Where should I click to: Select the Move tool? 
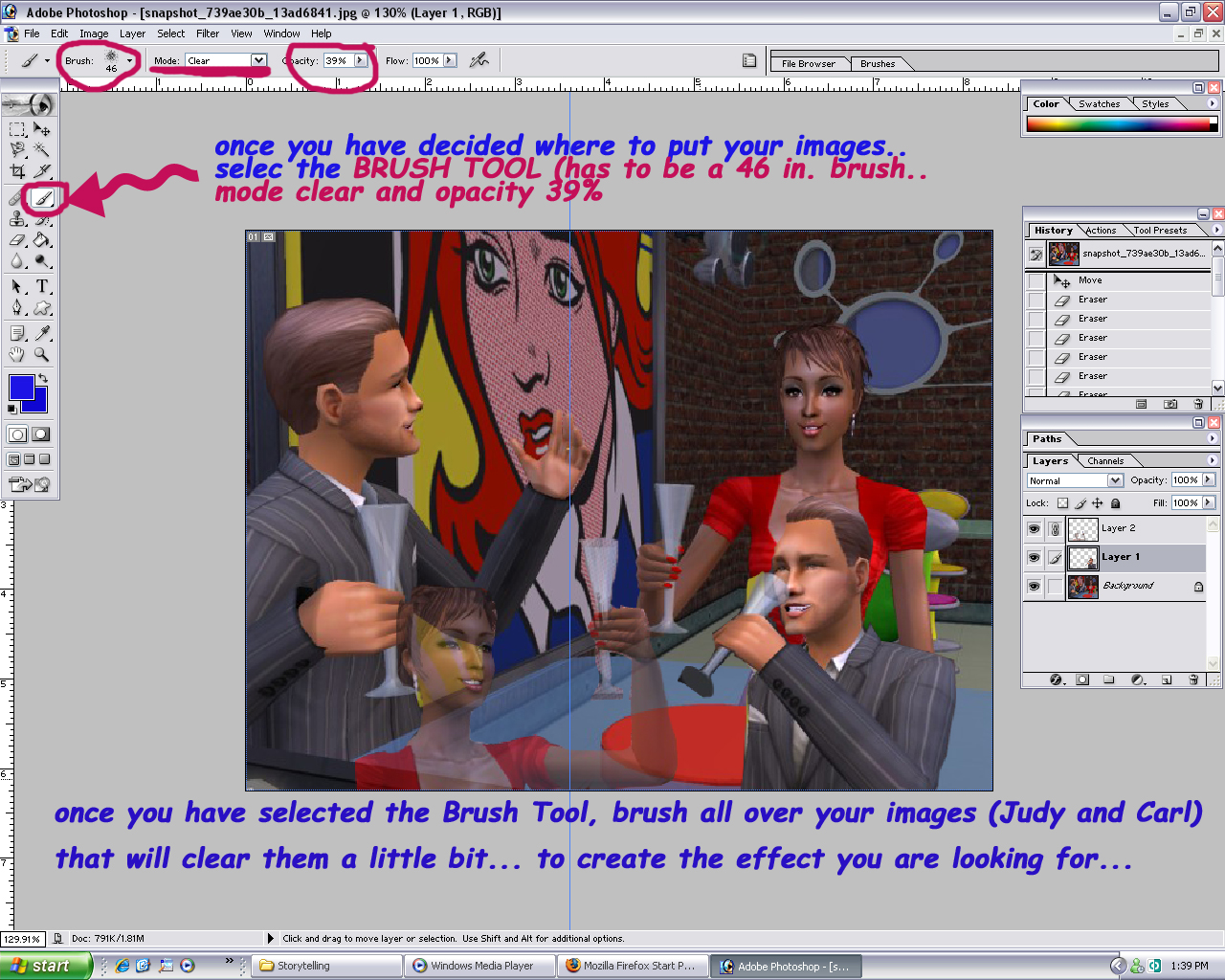click(x=42, y=129)
